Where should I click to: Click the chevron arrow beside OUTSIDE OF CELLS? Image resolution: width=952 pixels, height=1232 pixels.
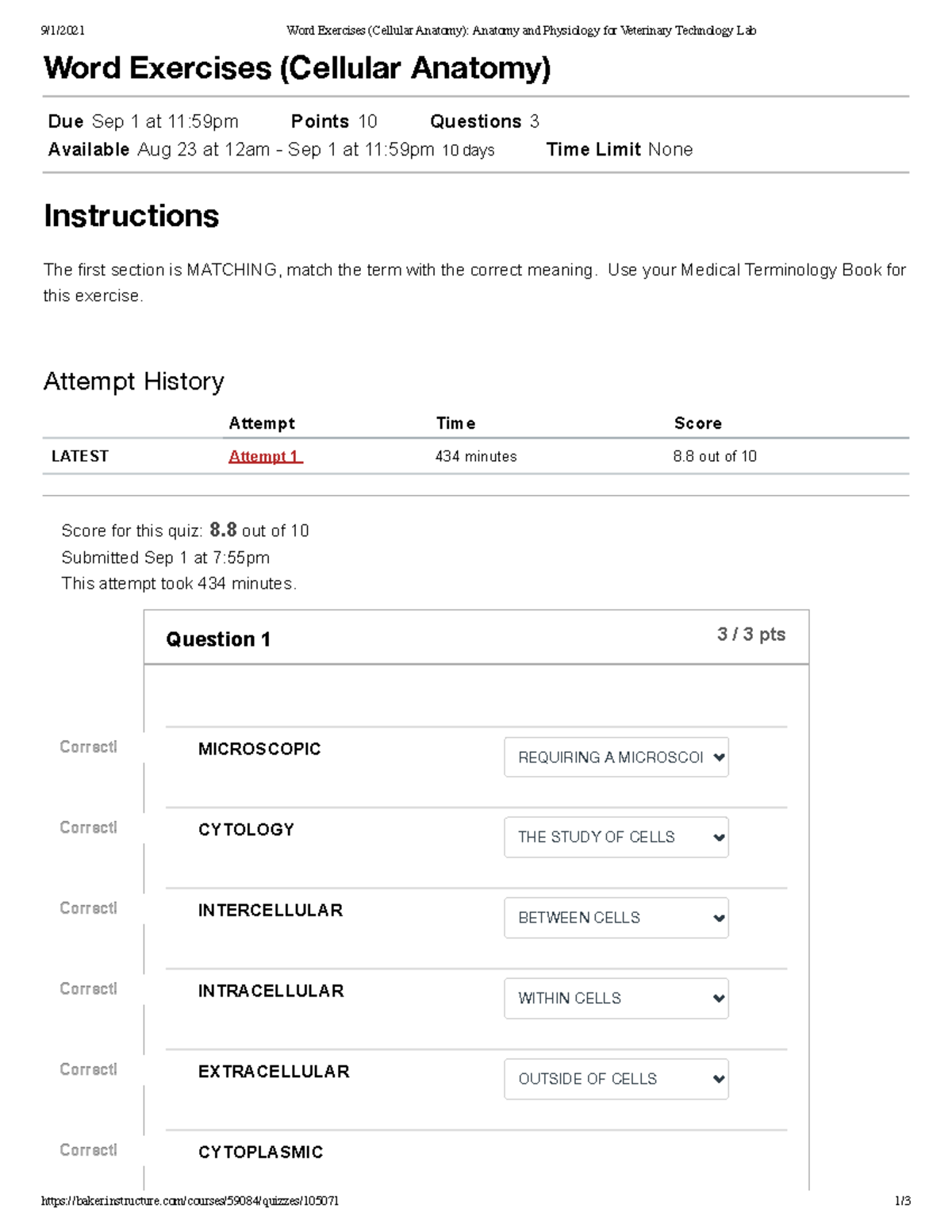tap(719, 1079)
